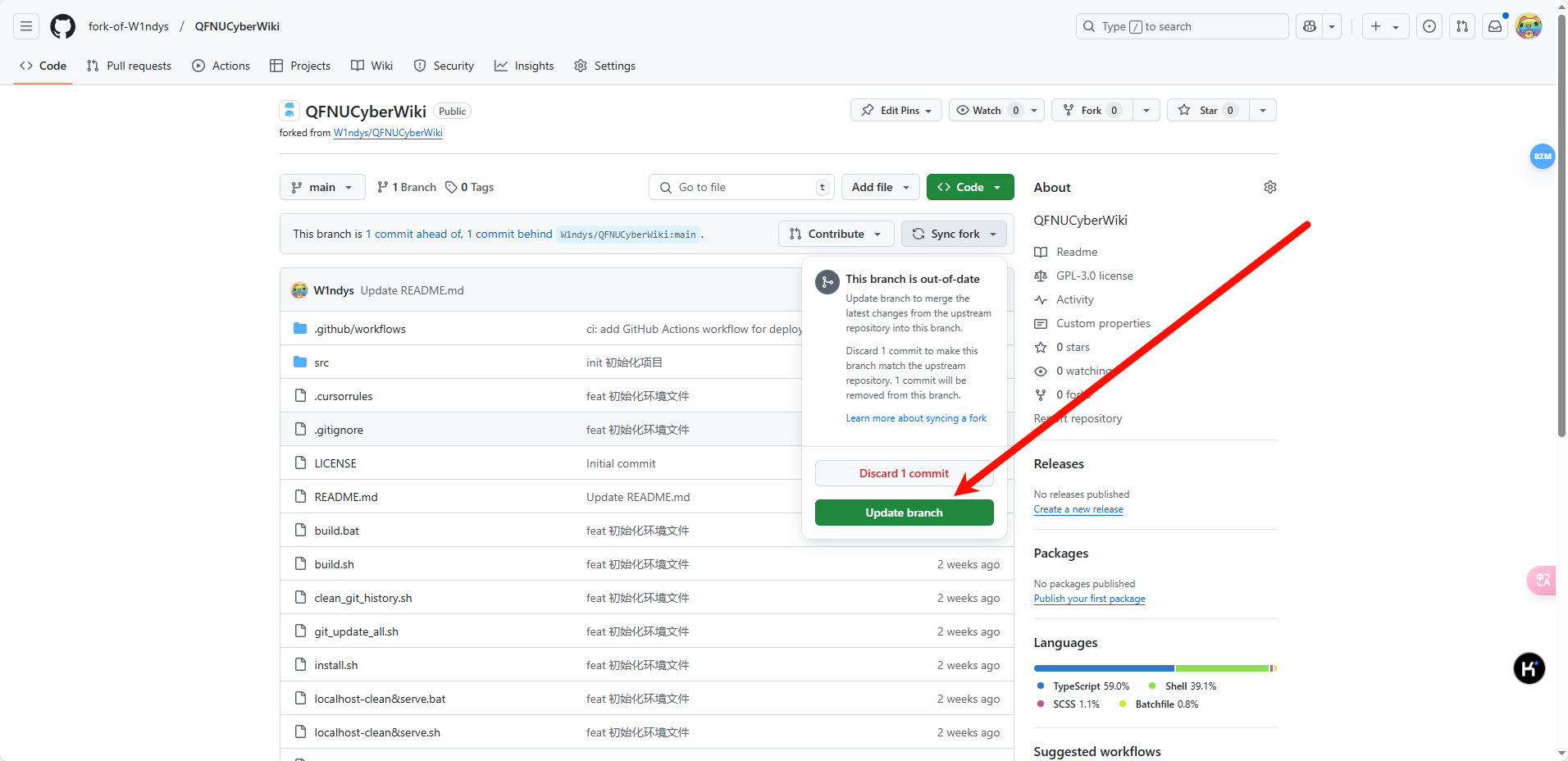Click the .github/workflows folder icon
The height and width of the screenshot is (761, 1568).
tap(300, 329)
